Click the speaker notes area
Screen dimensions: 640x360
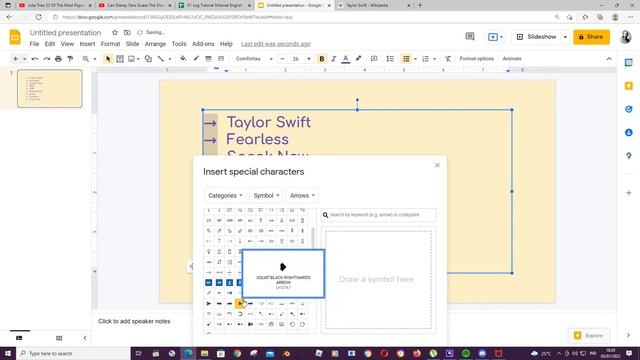click(134, 322)
